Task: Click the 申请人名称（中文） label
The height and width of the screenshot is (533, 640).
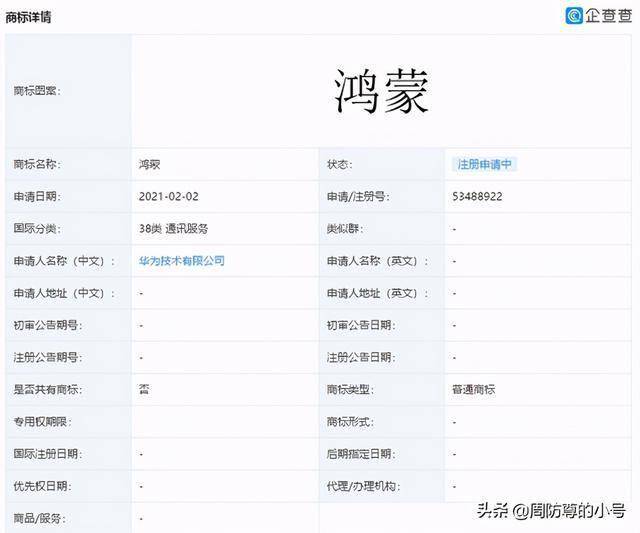Action: pyautogui.click(x=59, y=261)
